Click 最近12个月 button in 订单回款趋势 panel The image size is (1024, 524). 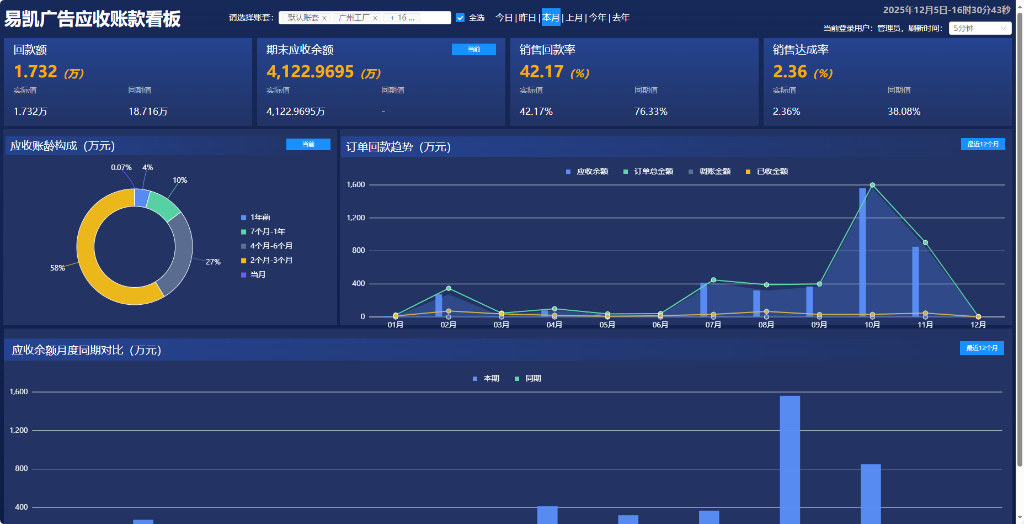[x=982, y=144]
